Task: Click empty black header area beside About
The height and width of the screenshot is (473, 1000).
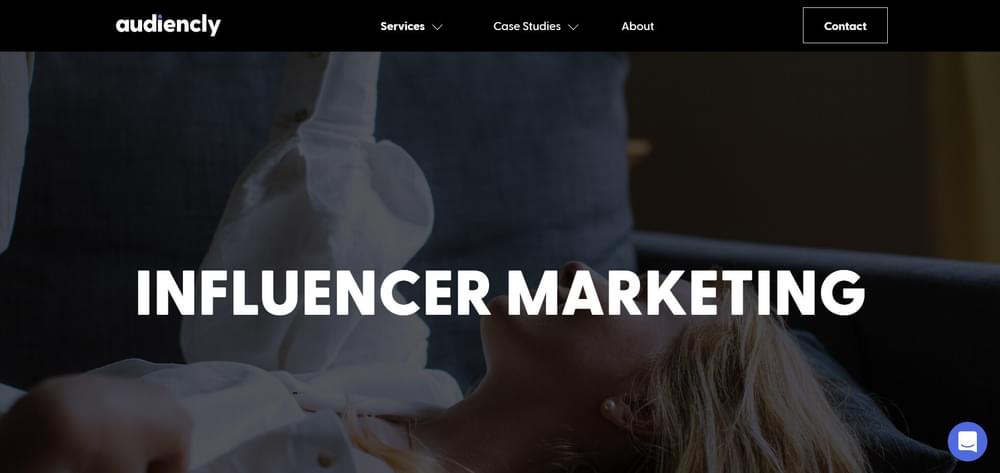Action: (727, 25)
